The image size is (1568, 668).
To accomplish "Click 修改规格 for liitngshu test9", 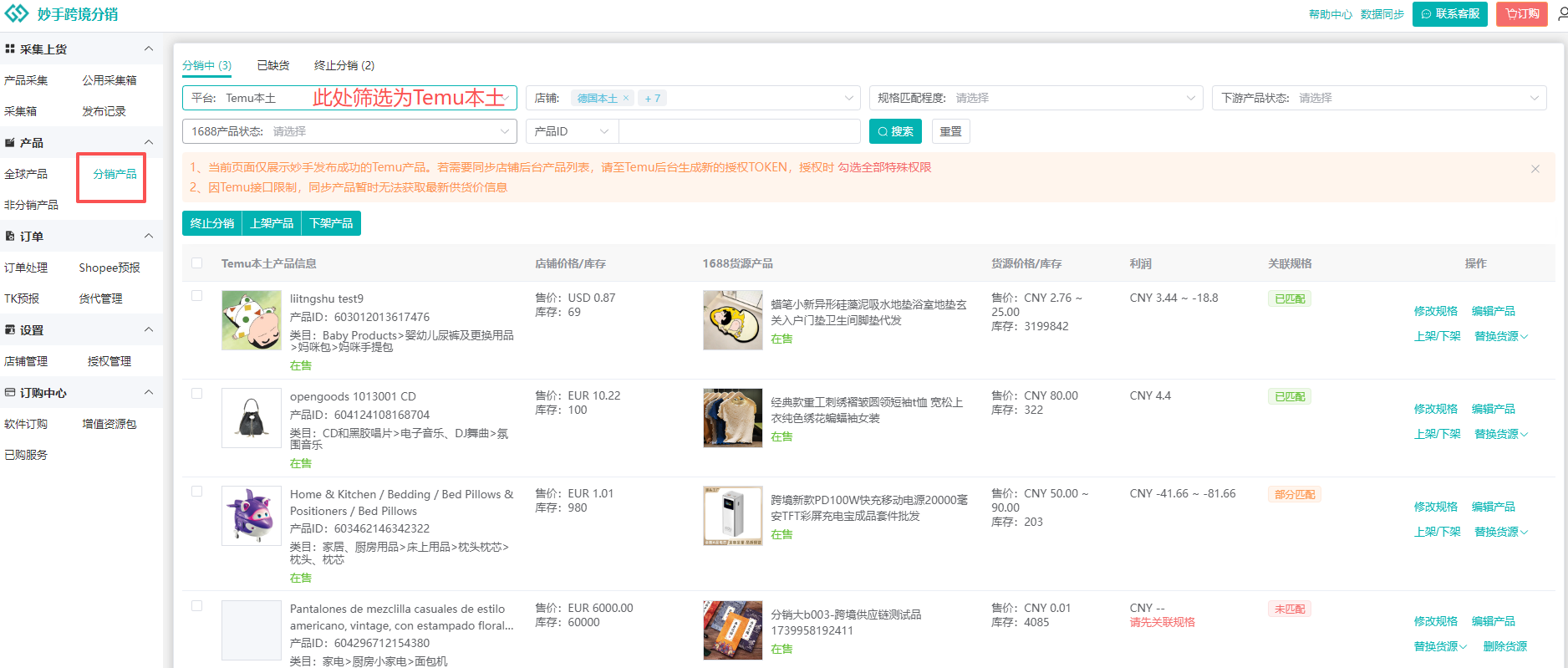I will 1436,311.
